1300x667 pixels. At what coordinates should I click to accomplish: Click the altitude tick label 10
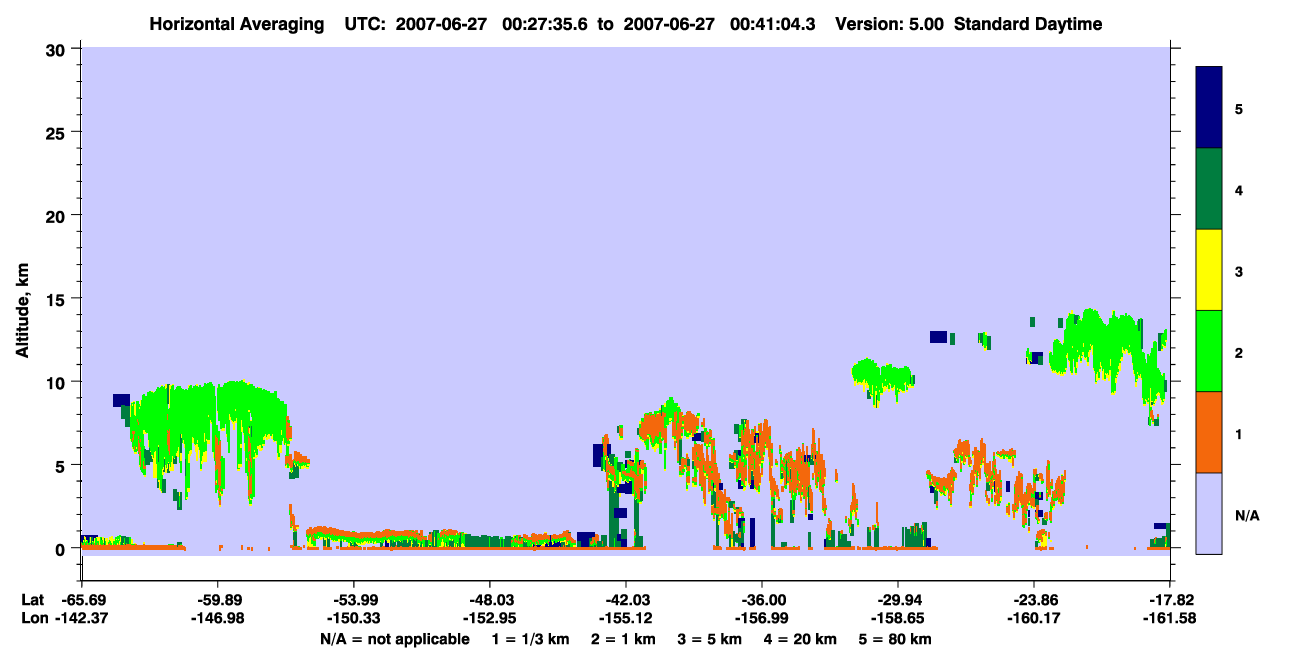(x=57, y=382)
